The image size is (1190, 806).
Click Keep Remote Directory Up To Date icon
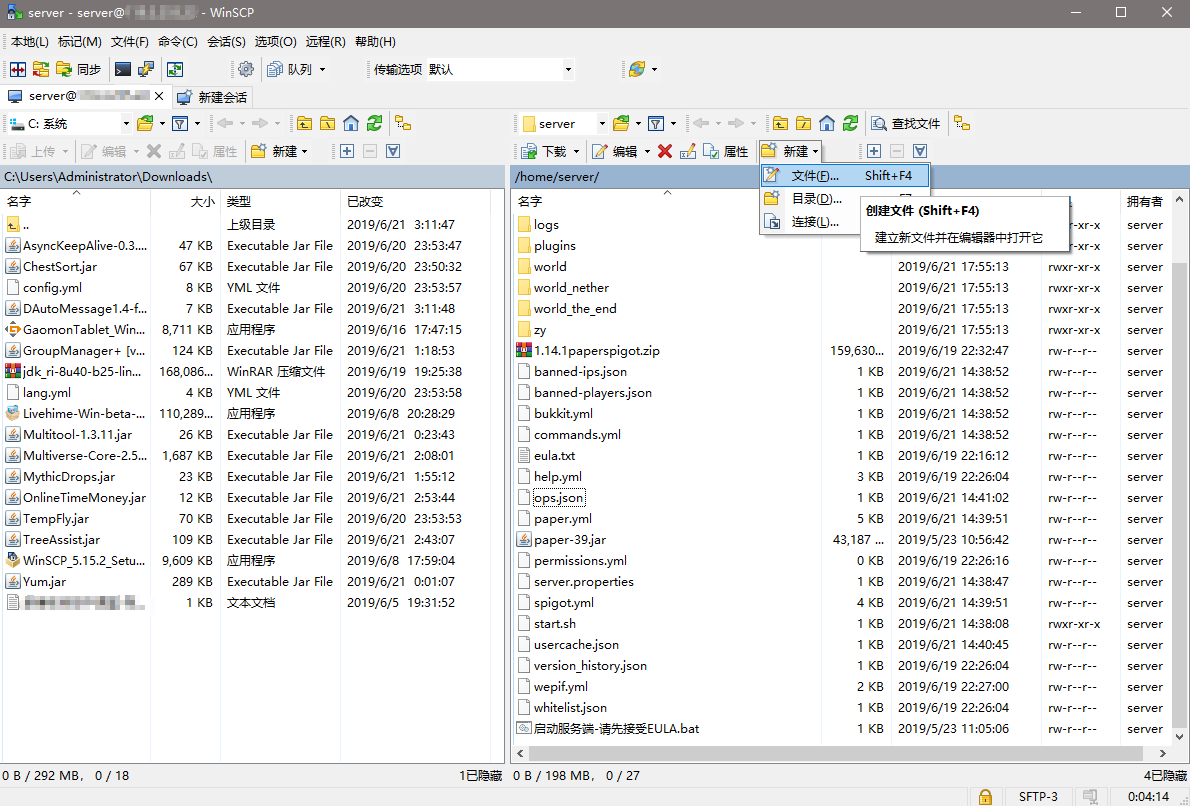pos(175,69)
